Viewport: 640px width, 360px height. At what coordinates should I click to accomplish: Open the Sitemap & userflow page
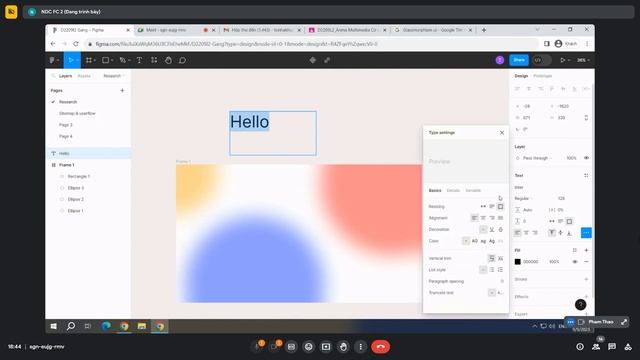point(77,113)
